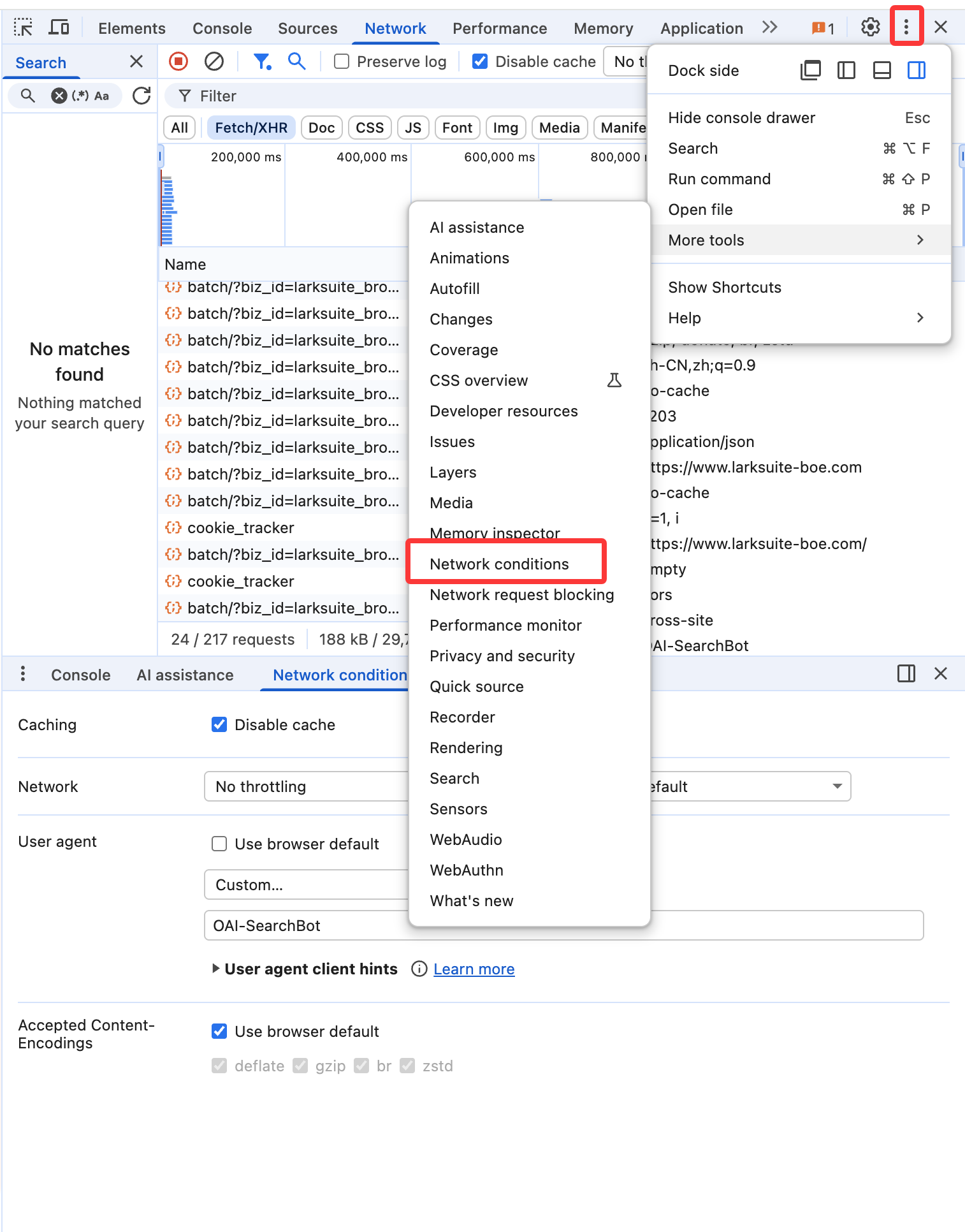Check User agent Use browser default
Screen dimensions: 965x1232
219,844
